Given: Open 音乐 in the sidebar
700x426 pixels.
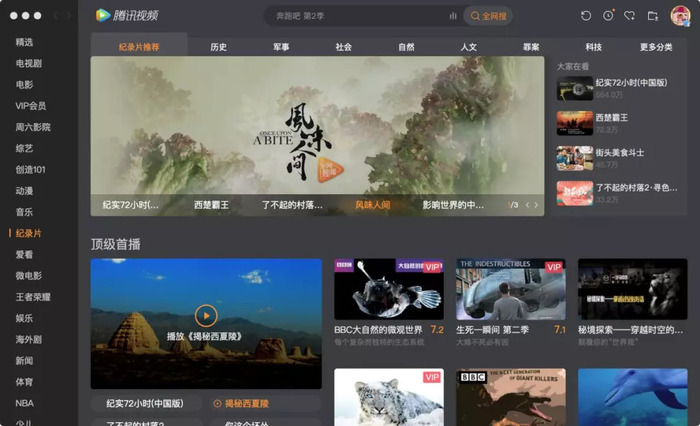Looking at the screenshot, I should [x=24, y=212].
